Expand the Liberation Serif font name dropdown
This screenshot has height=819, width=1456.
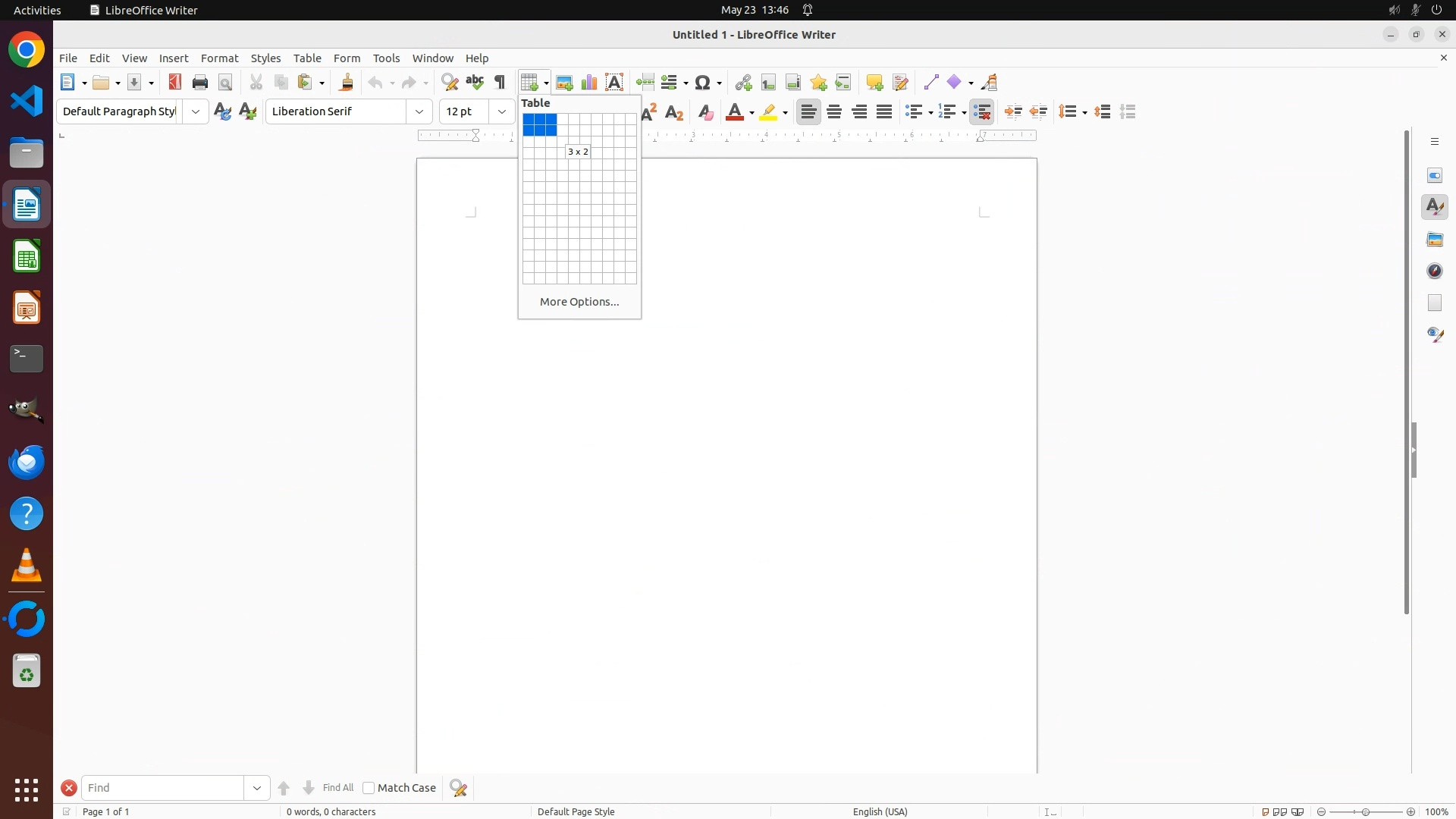point(419,112)
